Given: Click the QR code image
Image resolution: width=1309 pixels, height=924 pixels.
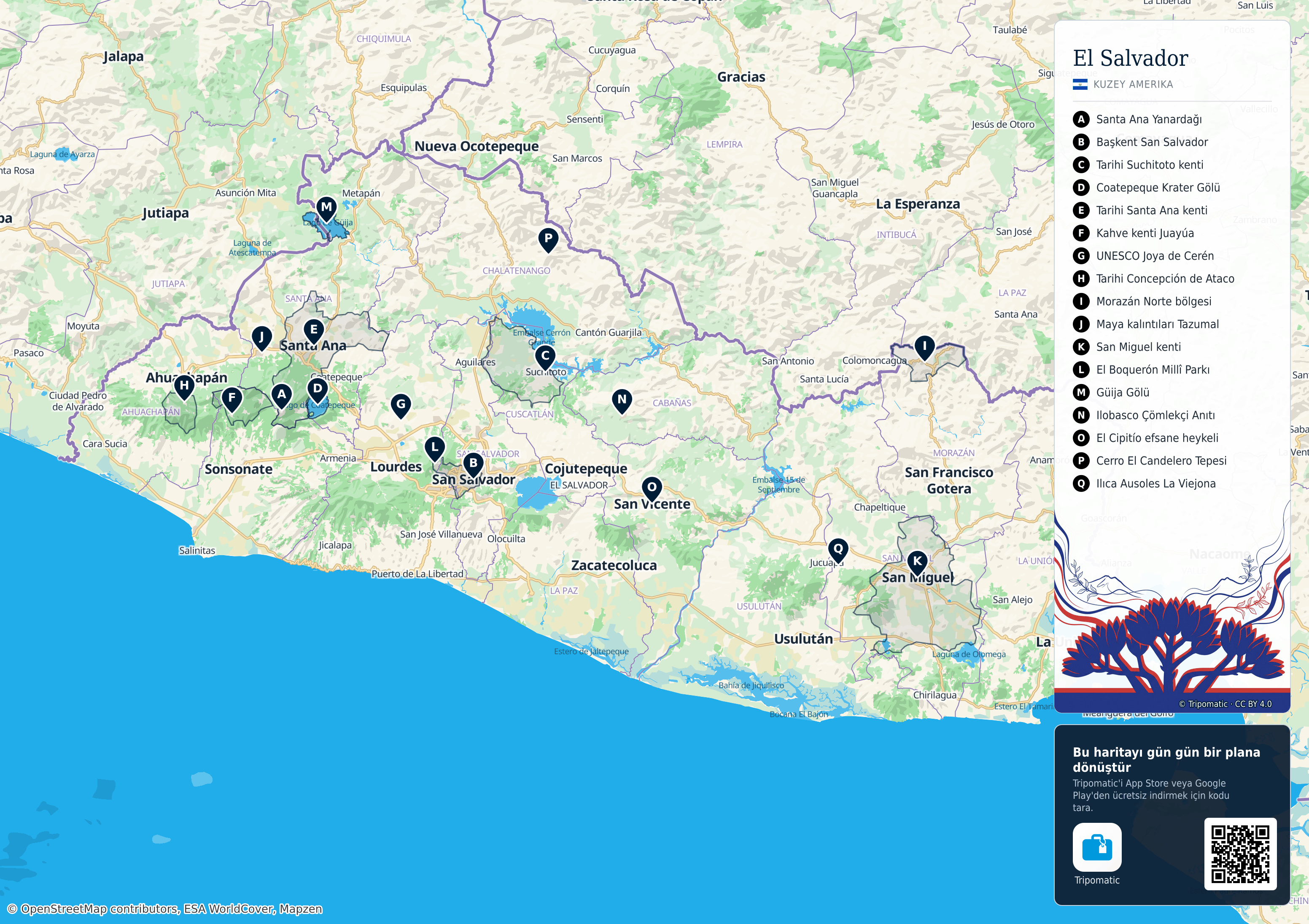Looking at the screenshot, I should coord(1241,854).
